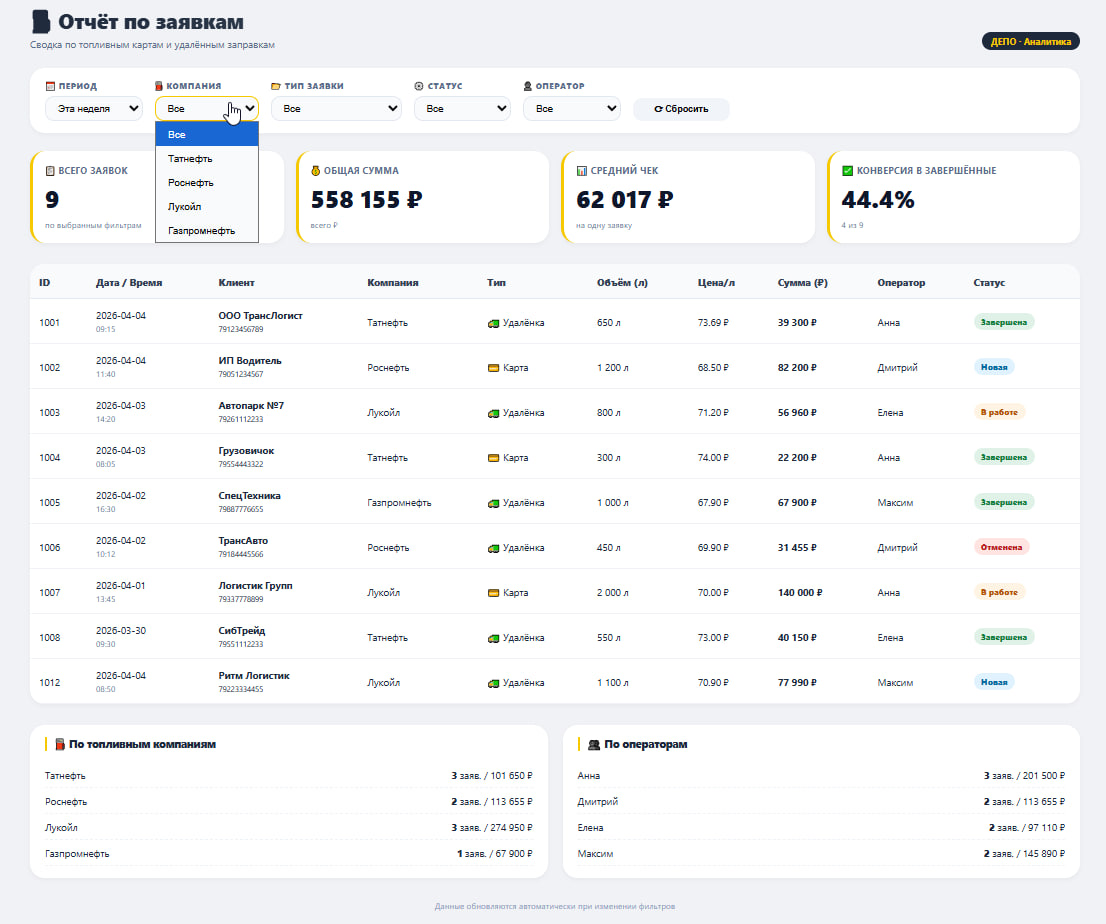
Task: Click the Сбросить reset button
Action: click(681, 109)
